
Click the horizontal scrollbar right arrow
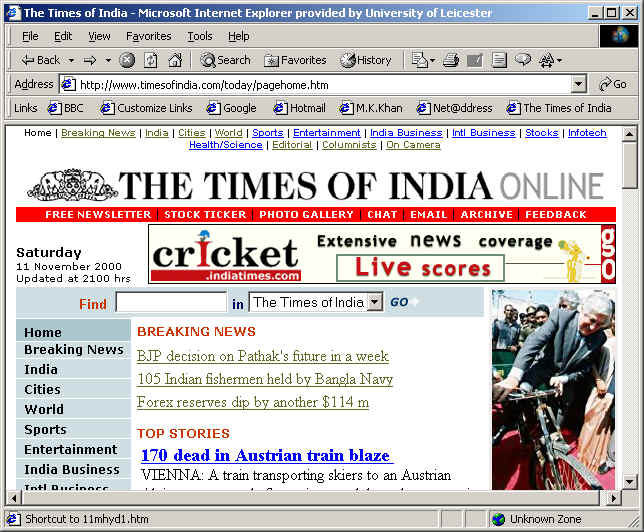[x=614, y=499]
